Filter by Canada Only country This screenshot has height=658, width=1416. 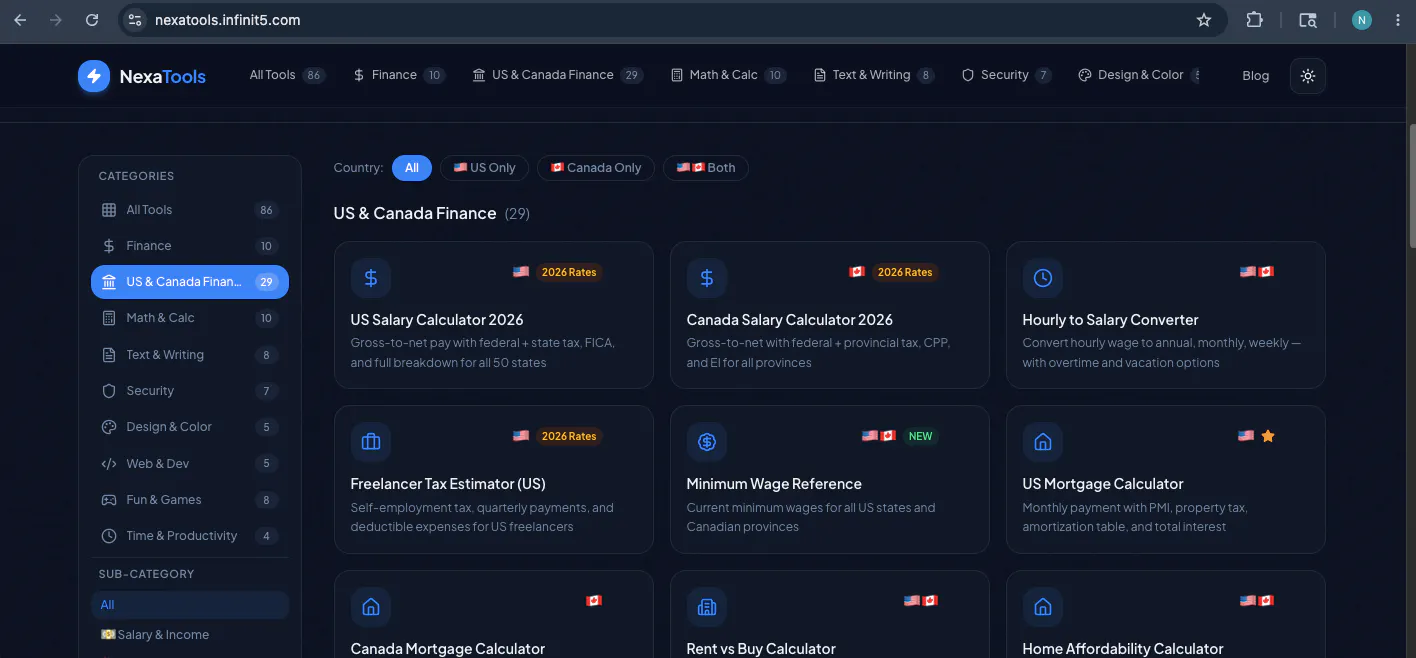pyautogui.click(x=596, y=168)
